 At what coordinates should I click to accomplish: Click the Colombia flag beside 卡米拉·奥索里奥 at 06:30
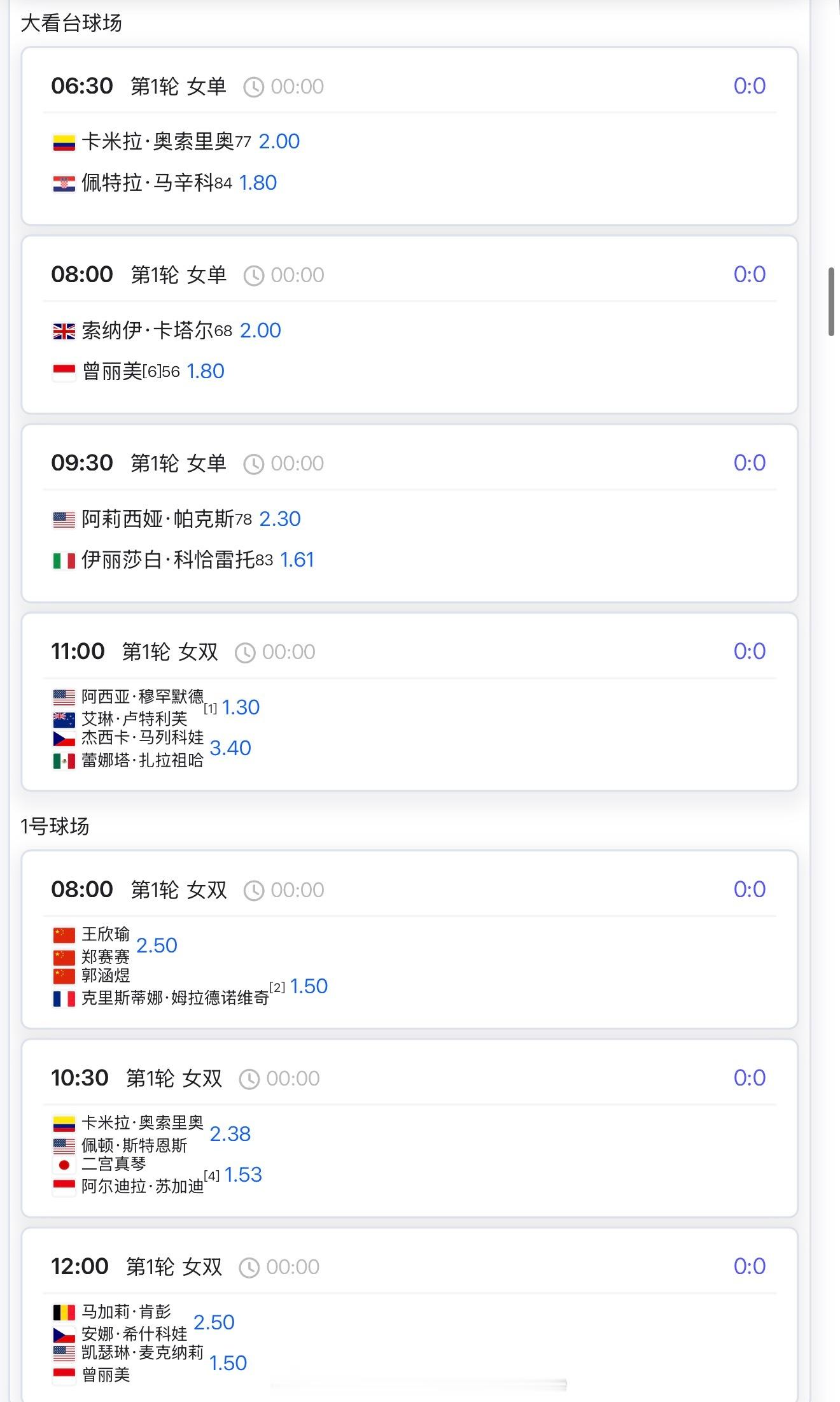click(64, 143)
